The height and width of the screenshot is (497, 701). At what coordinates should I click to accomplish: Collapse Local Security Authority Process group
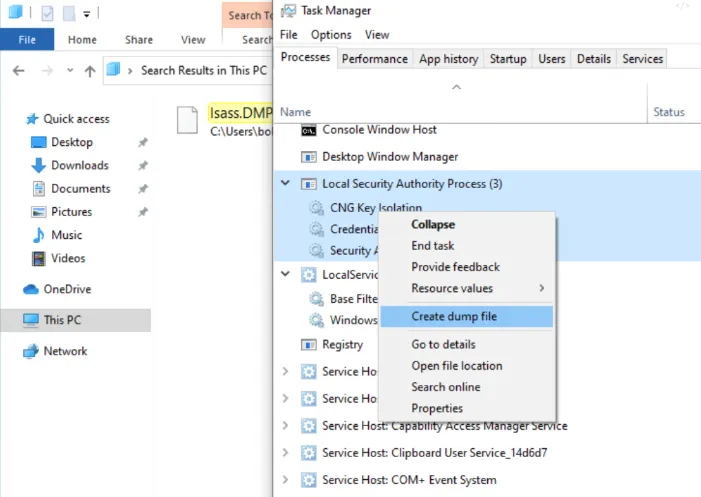285,183
